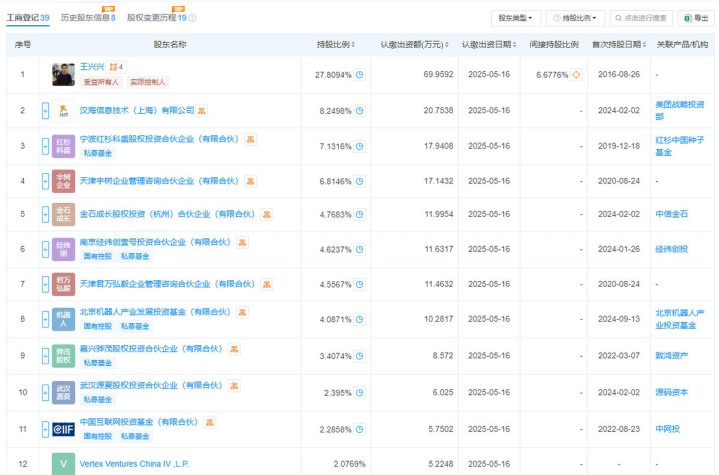Expand the 天津君万弘毅 row
This screenshot has width=719, height=475.
pyautogui.click(x=45, y=284)
